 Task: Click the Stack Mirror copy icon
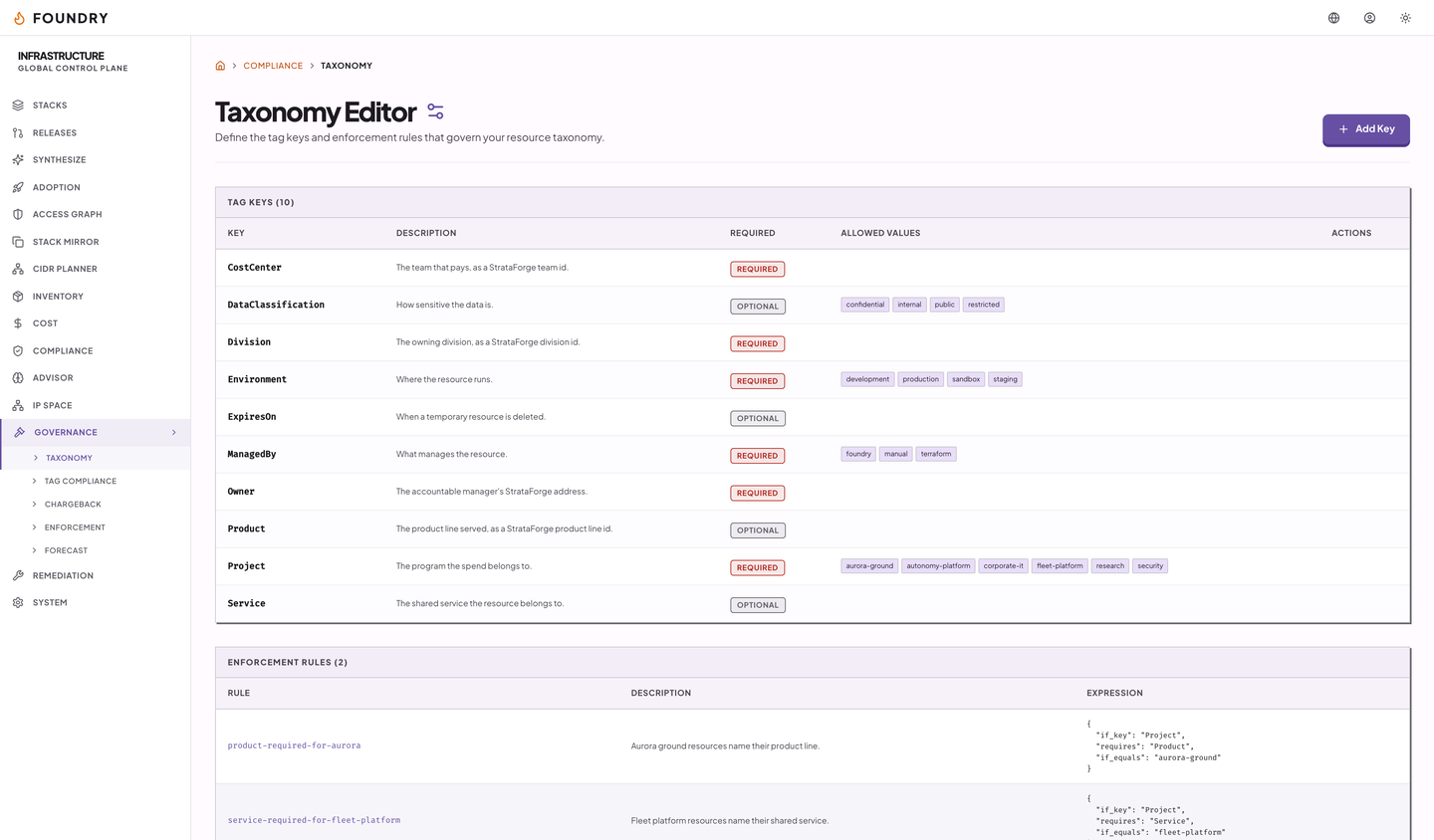[18, 242]
